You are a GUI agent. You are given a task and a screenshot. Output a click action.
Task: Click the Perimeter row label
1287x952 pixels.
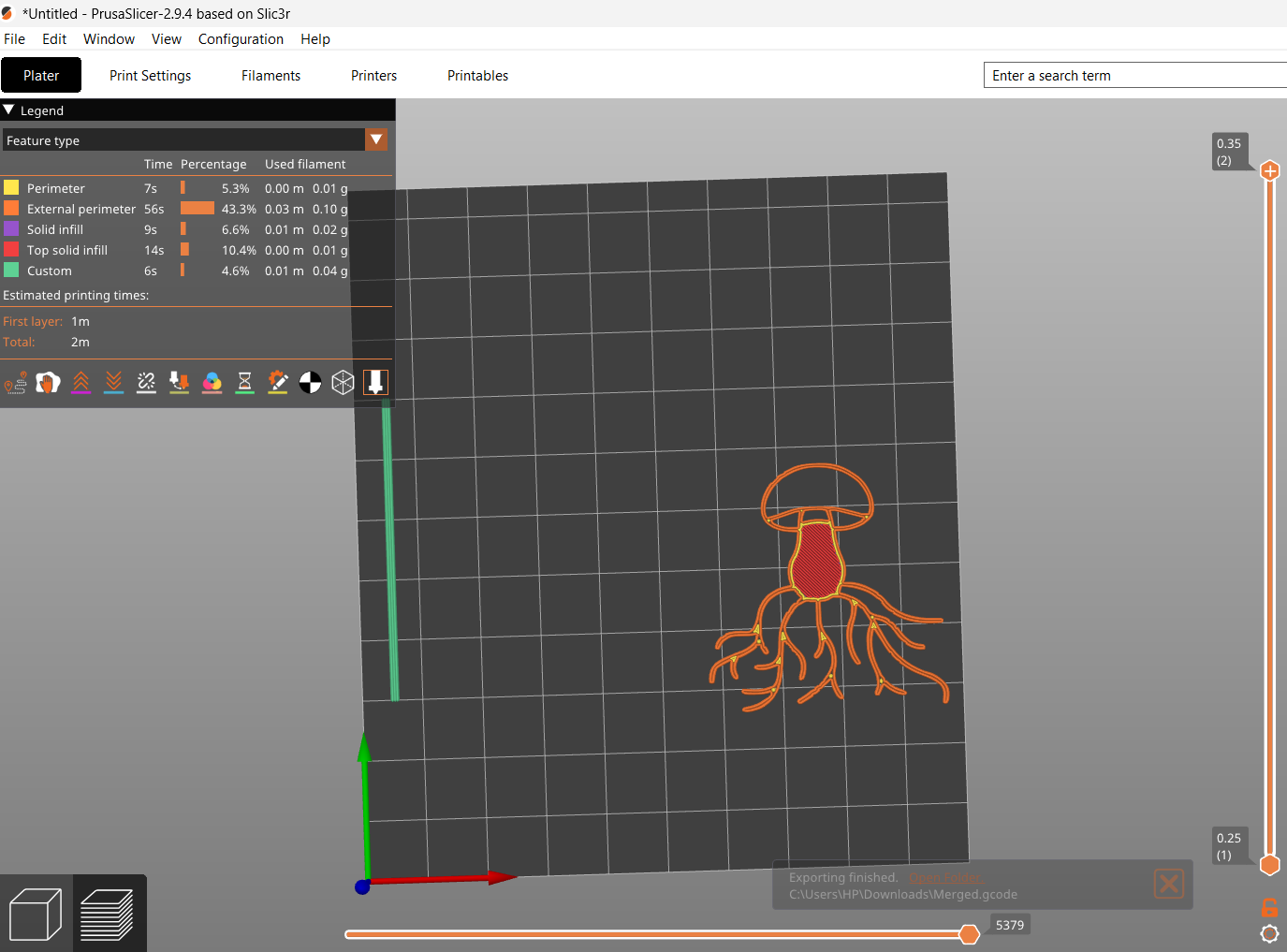point(55,188)
